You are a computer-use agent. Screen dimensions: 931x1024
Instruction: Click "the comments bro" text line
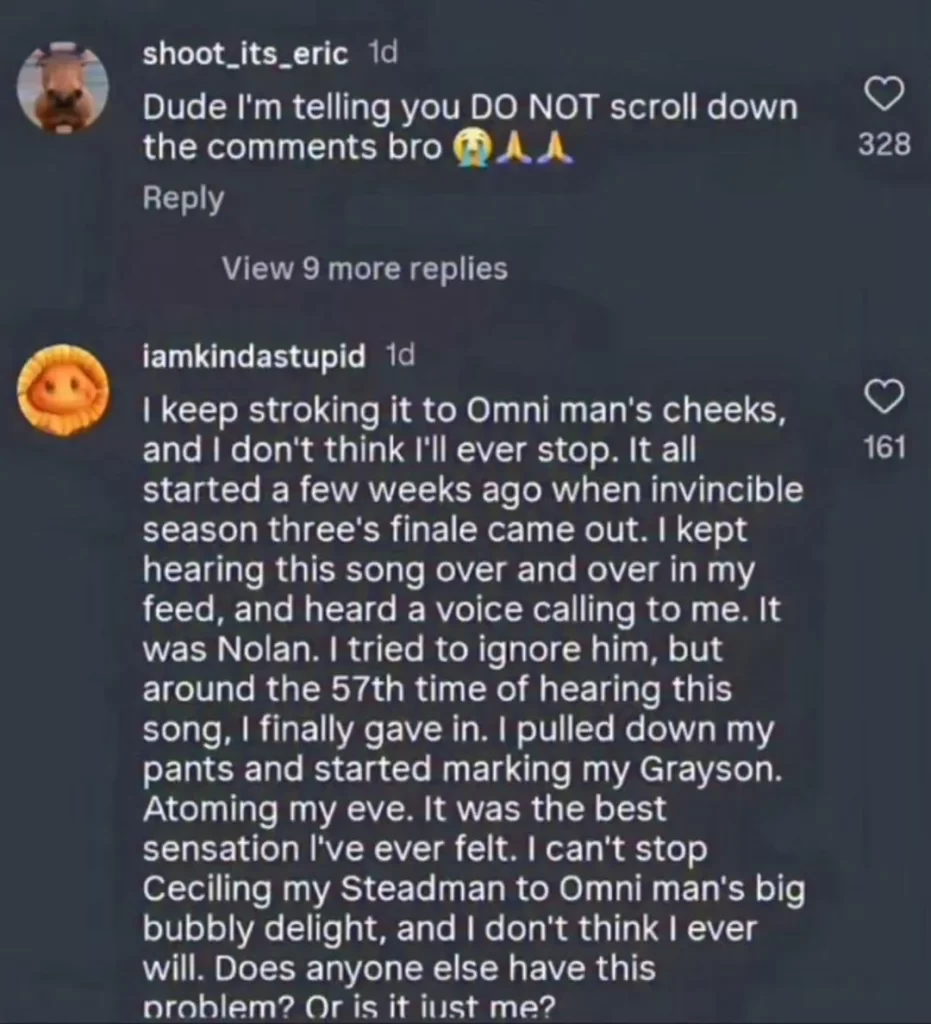(292, 148)
